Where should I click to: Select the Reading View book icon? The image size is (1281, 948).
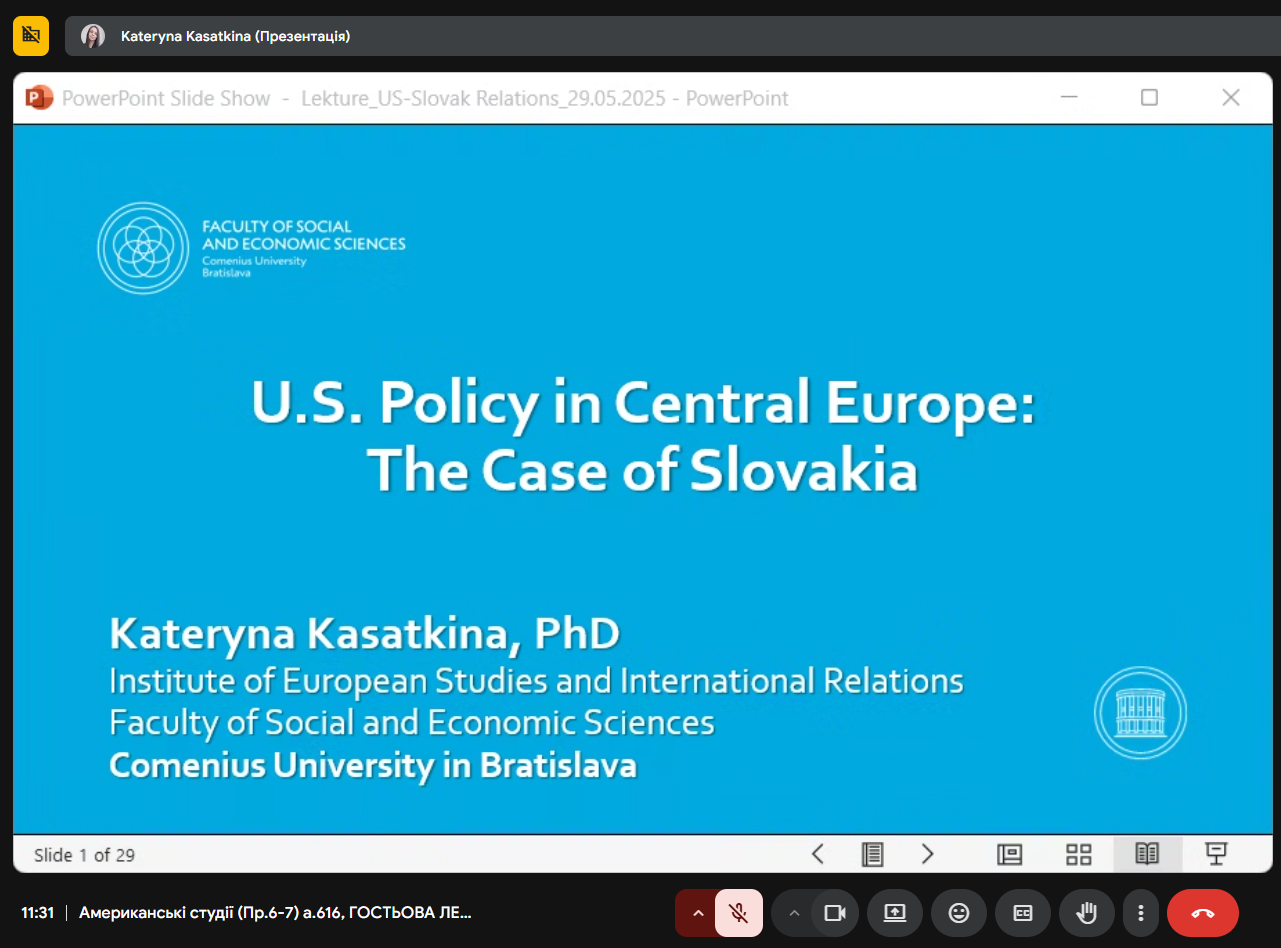click(1147, 854)
